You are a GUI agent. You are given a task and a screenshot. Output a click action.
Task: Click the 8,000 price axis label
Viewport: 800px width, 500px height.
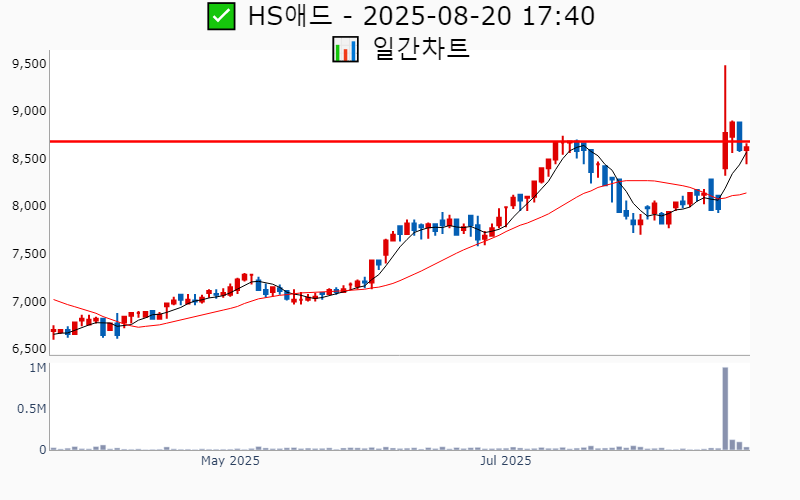29,206
